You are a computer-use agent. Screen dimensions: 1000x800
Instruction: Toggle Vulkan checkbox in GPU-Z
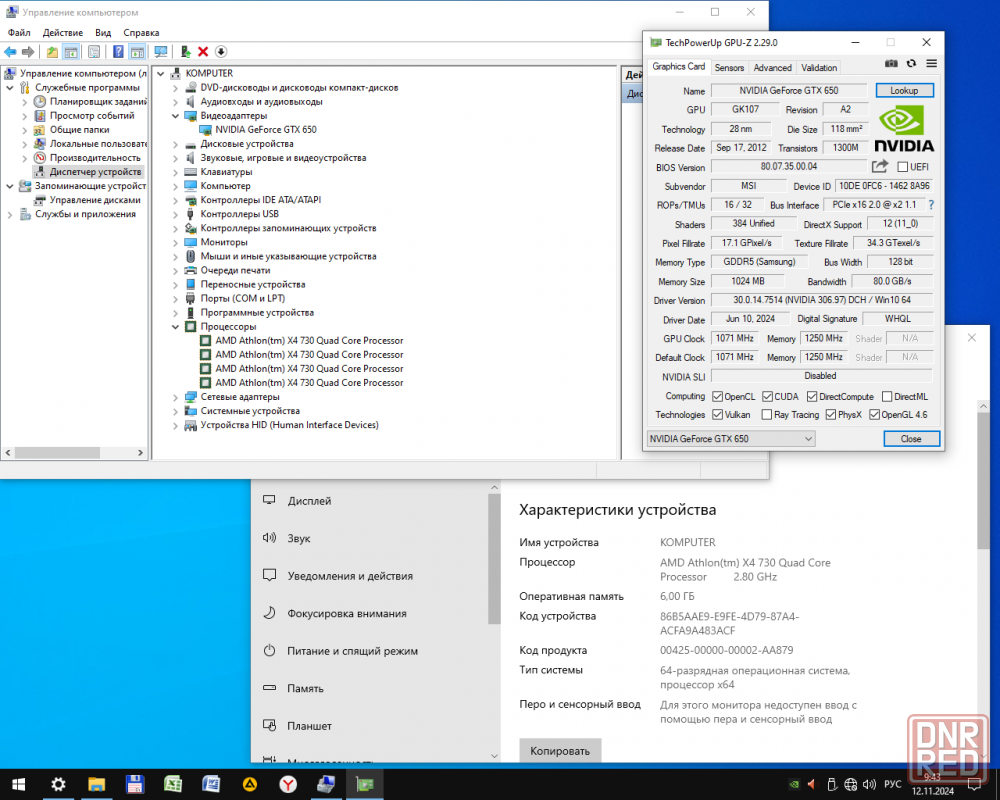tap(717, 415)
